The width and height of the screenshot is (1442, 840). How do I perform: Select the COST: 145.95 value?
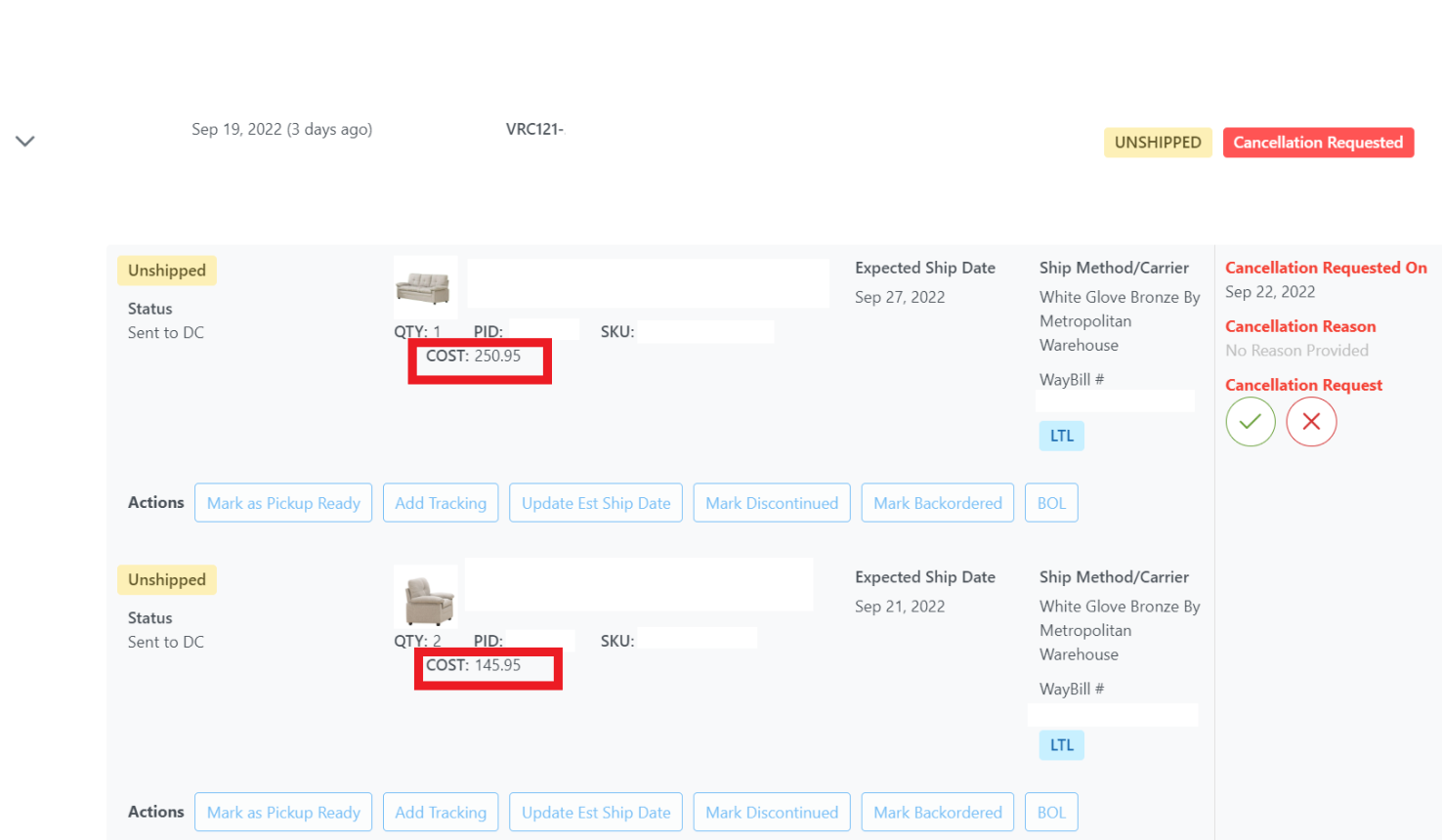[x=473, y=665]
